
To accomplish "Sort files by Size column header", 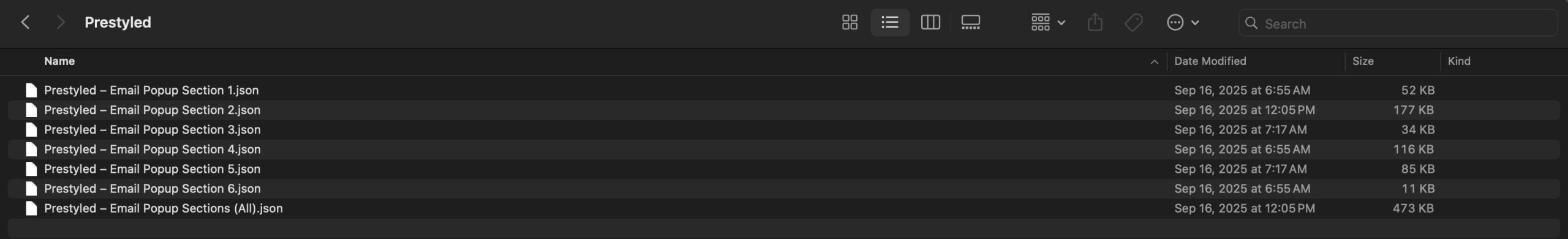I will pos(1363,61).
